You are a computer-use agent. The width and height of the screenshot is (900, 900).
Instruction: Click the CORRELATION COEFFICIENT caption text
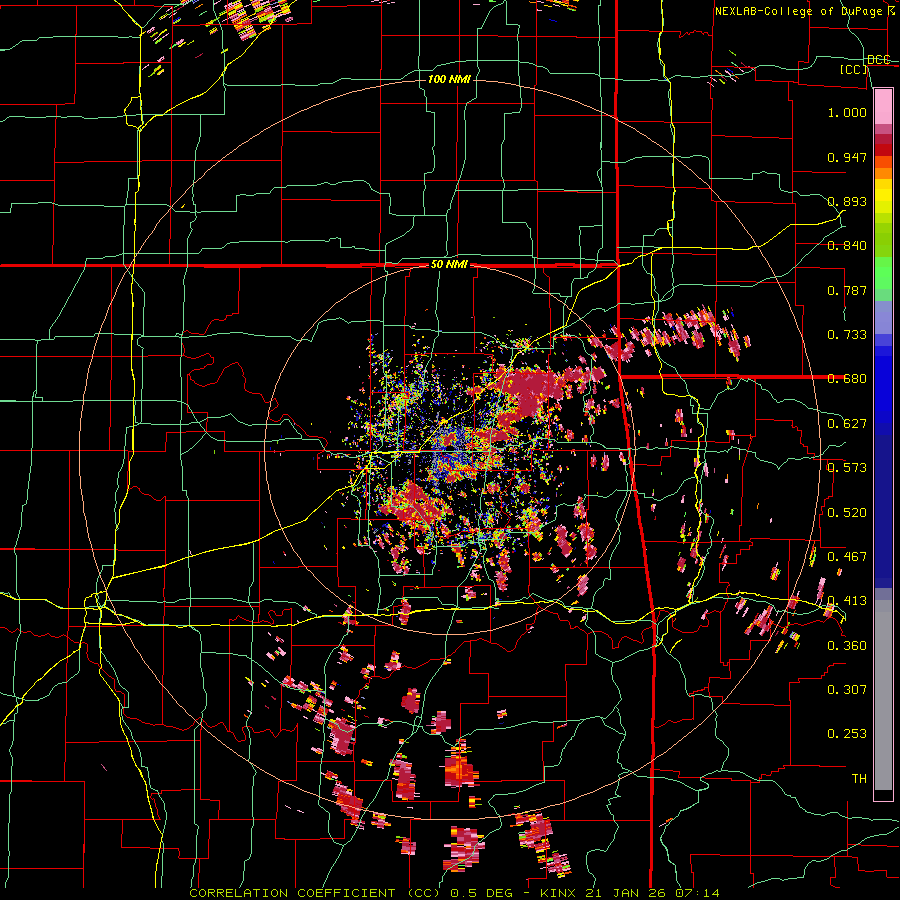[292, 893]
